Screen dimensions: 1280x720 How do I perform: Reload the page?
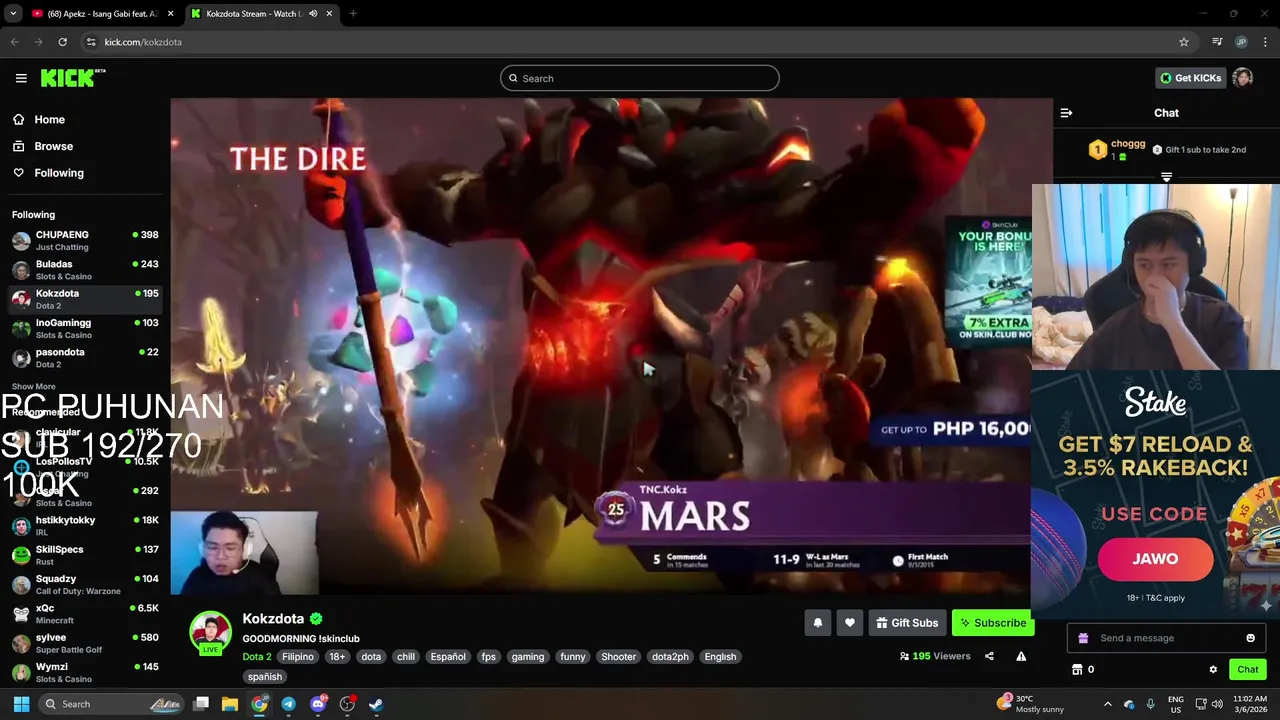62,42
